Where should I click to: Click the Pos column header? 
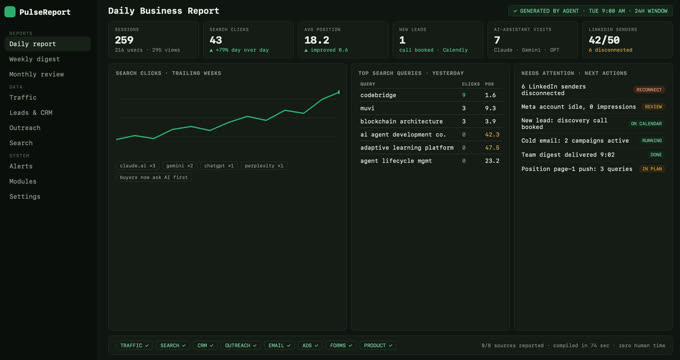[489, 84]
